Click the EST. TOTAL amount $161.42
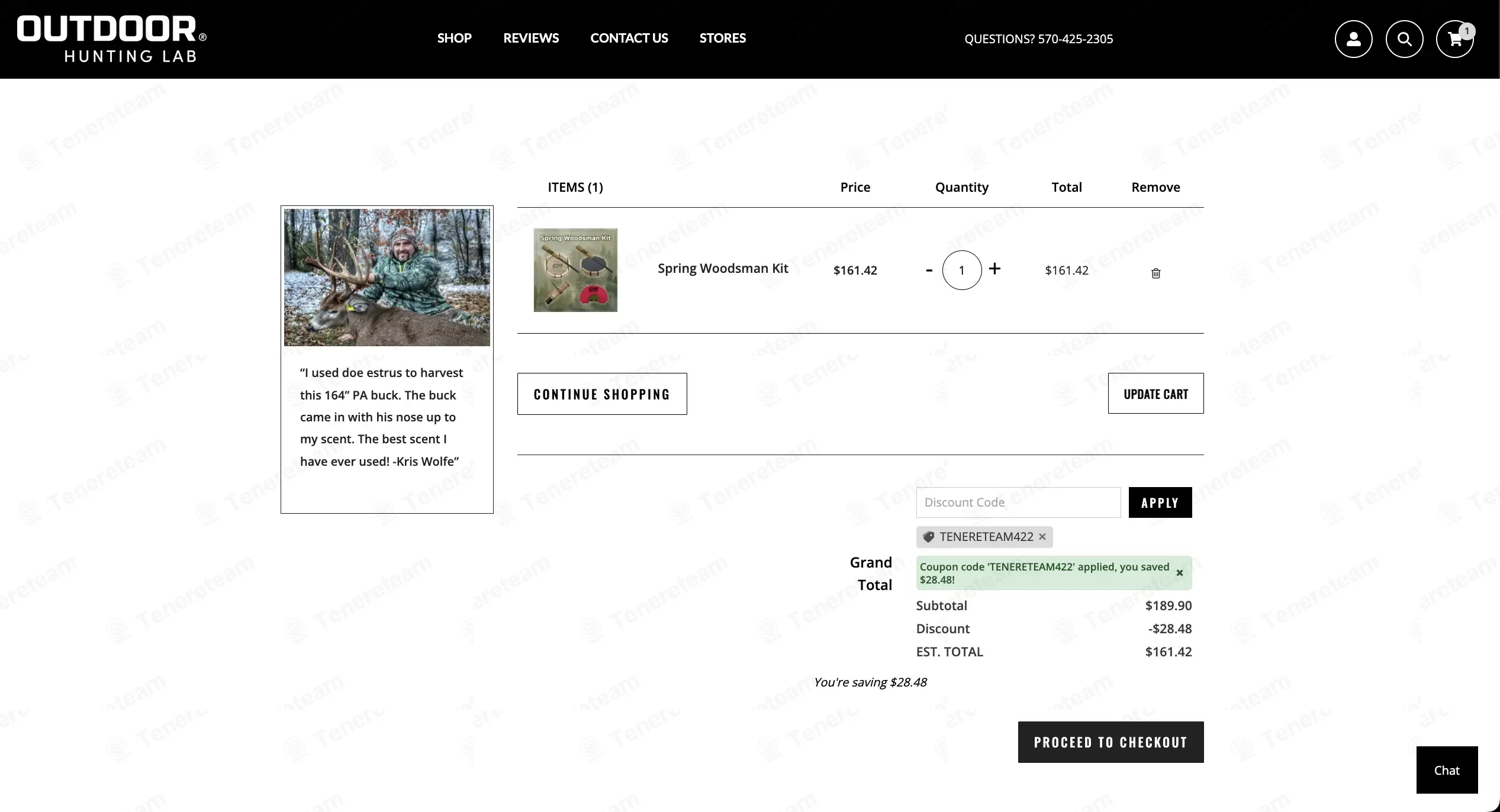 1169,652
